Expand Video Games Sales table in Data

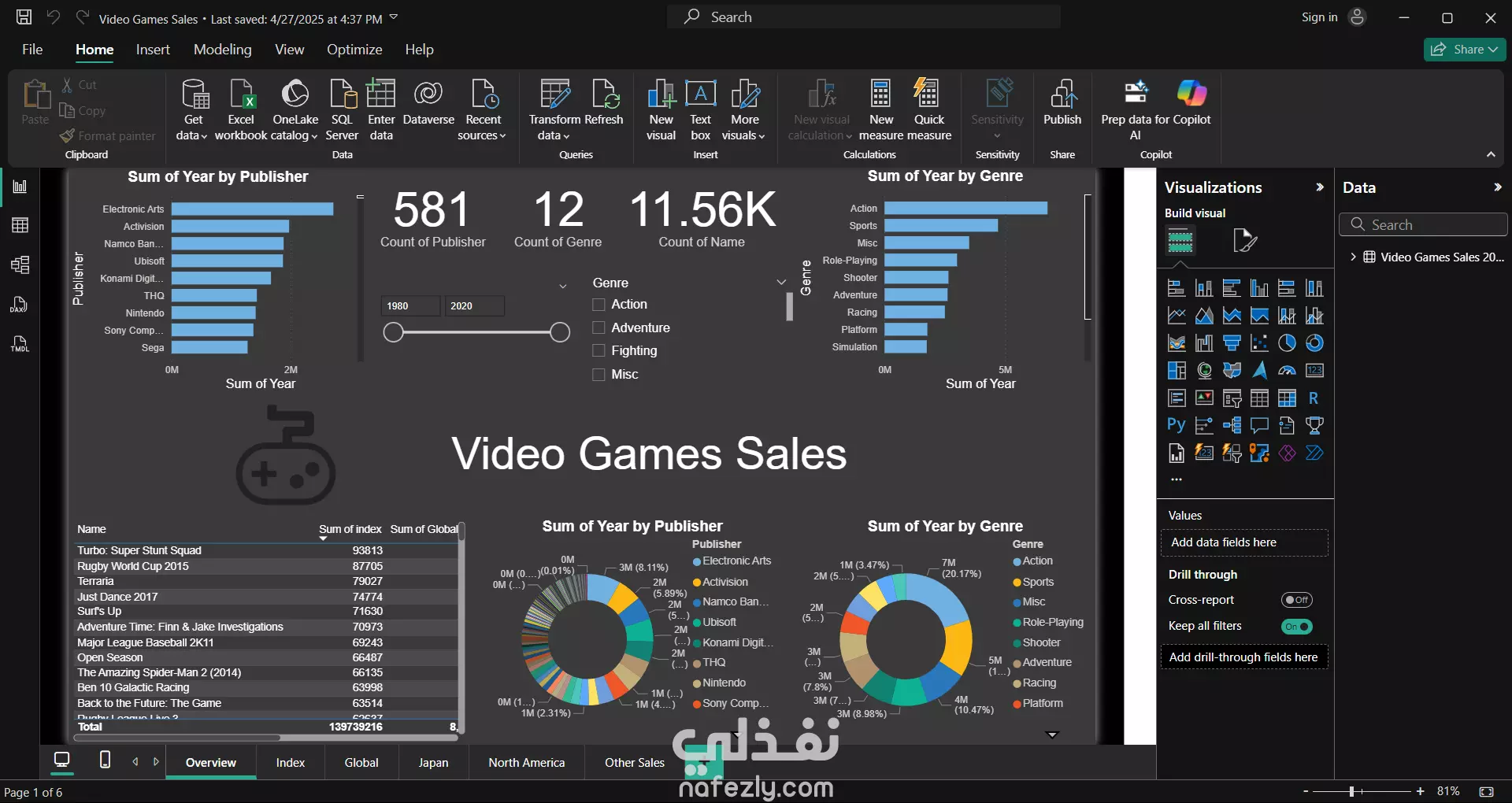click(1353, 257)
